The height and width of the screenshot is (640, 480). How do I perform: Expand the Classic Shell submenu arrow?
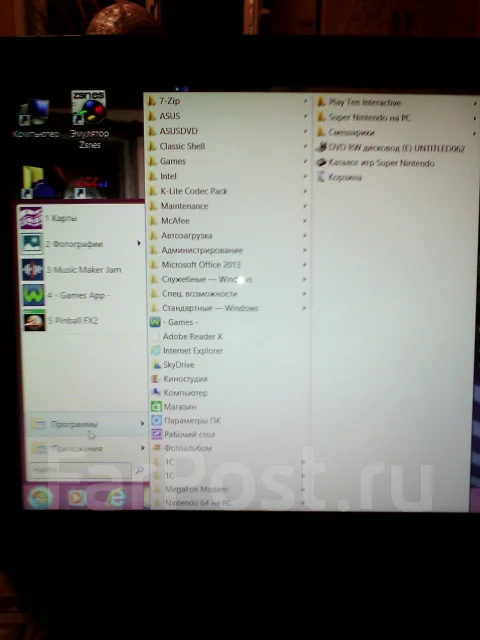coord(305,146)
